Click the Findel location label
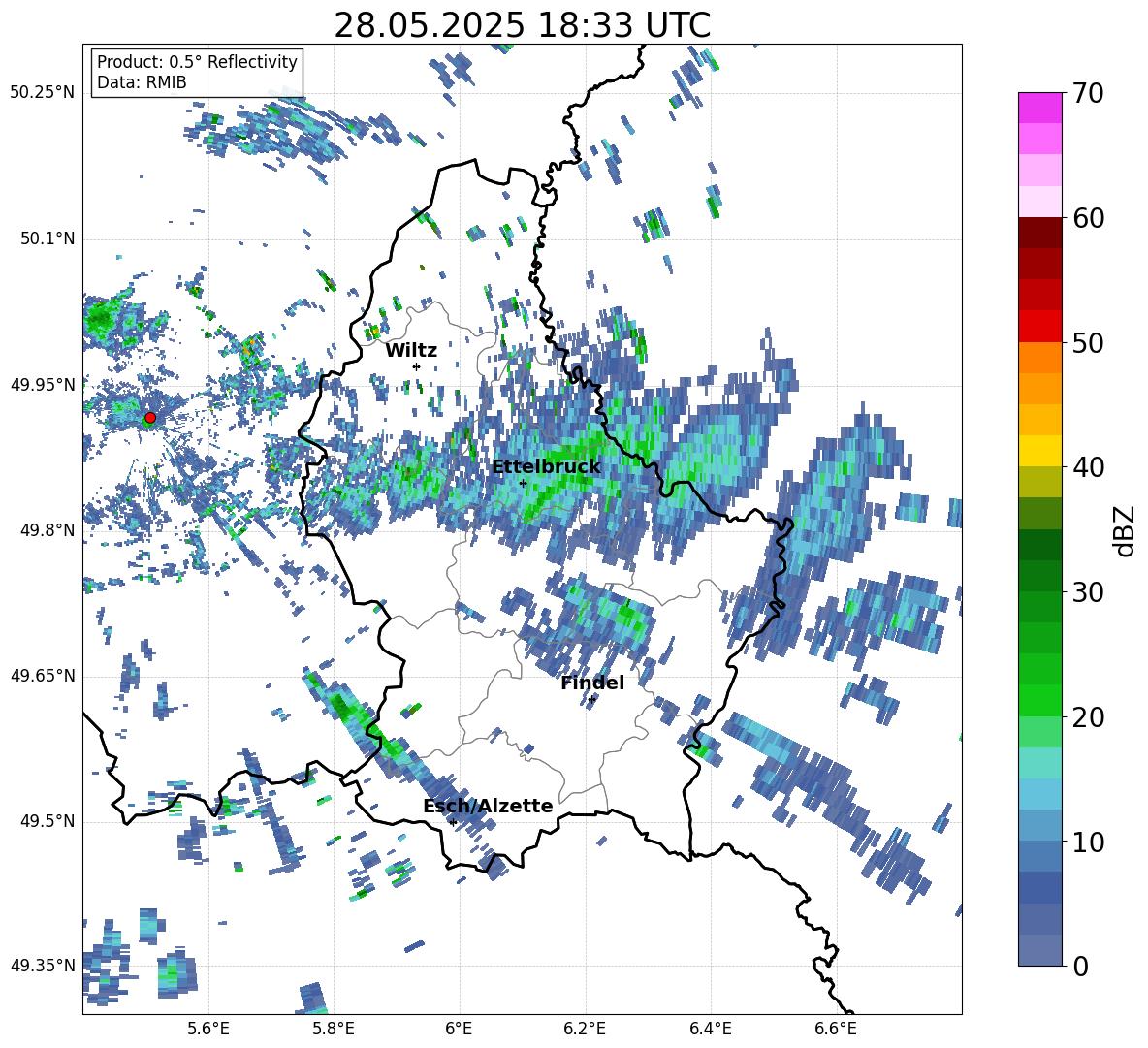 click(x=592, y=683)
